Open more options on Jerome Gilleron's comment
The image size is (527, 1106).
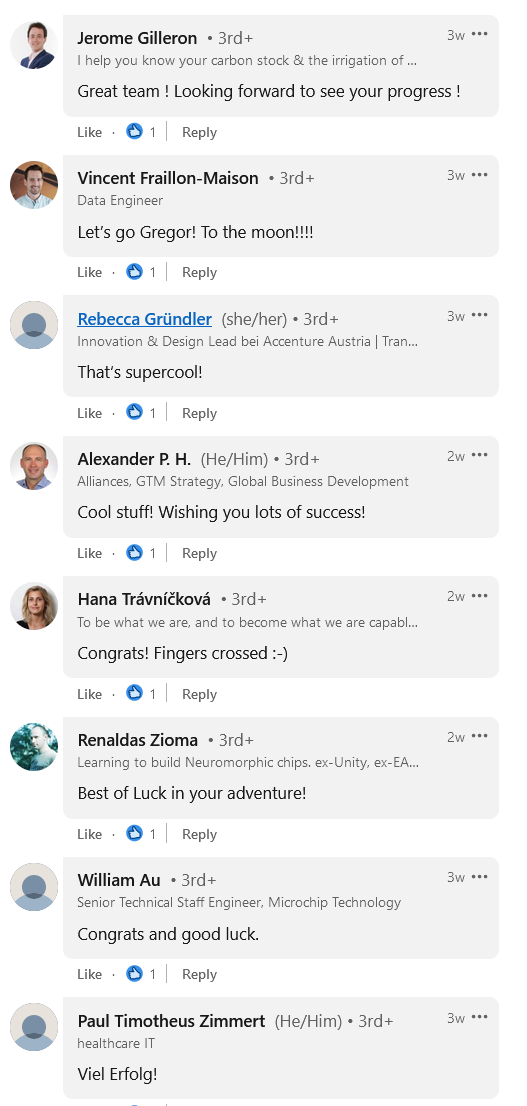click(x=480, y=34)
